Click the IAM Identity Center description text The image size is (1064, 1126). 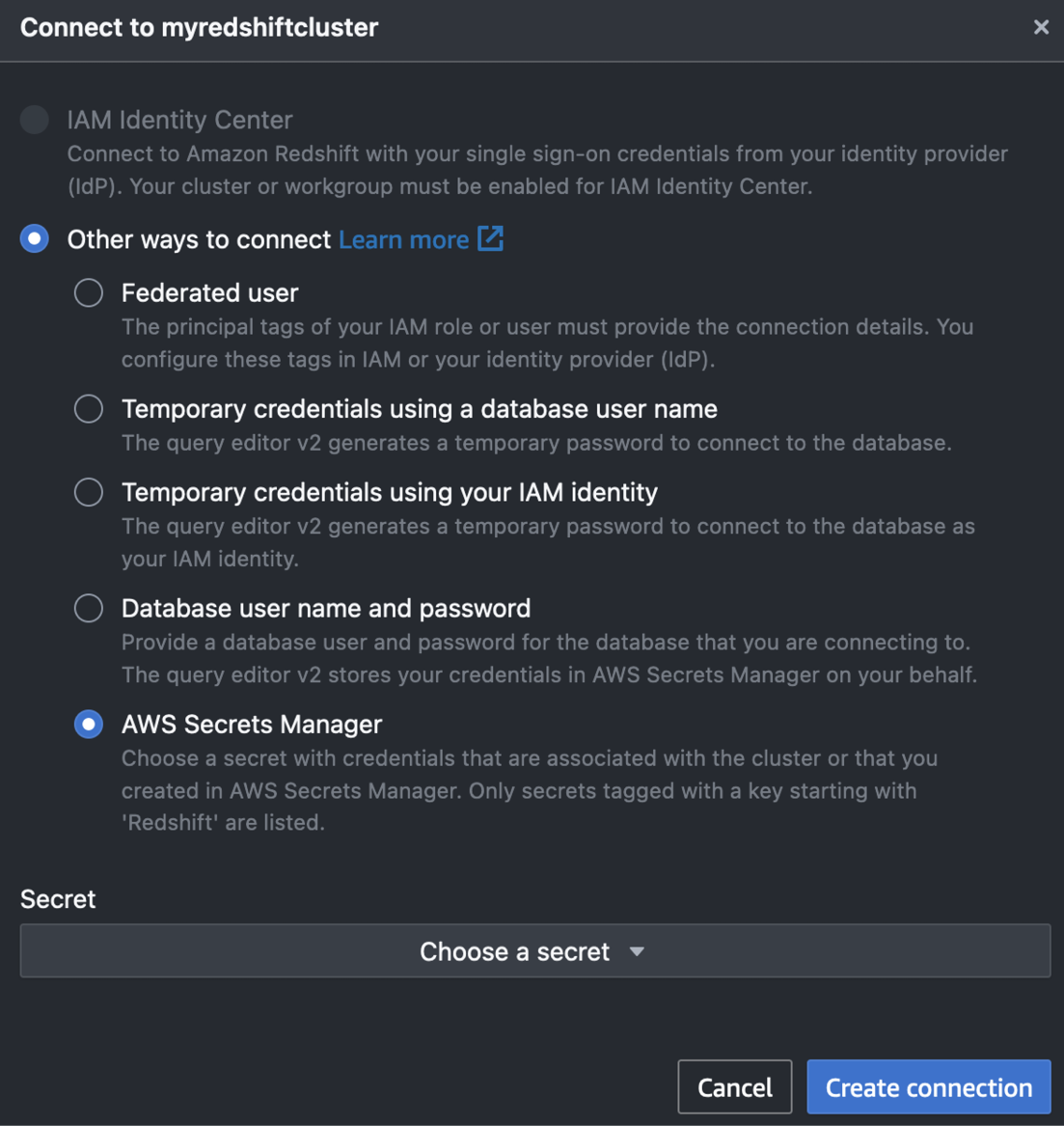536,170
